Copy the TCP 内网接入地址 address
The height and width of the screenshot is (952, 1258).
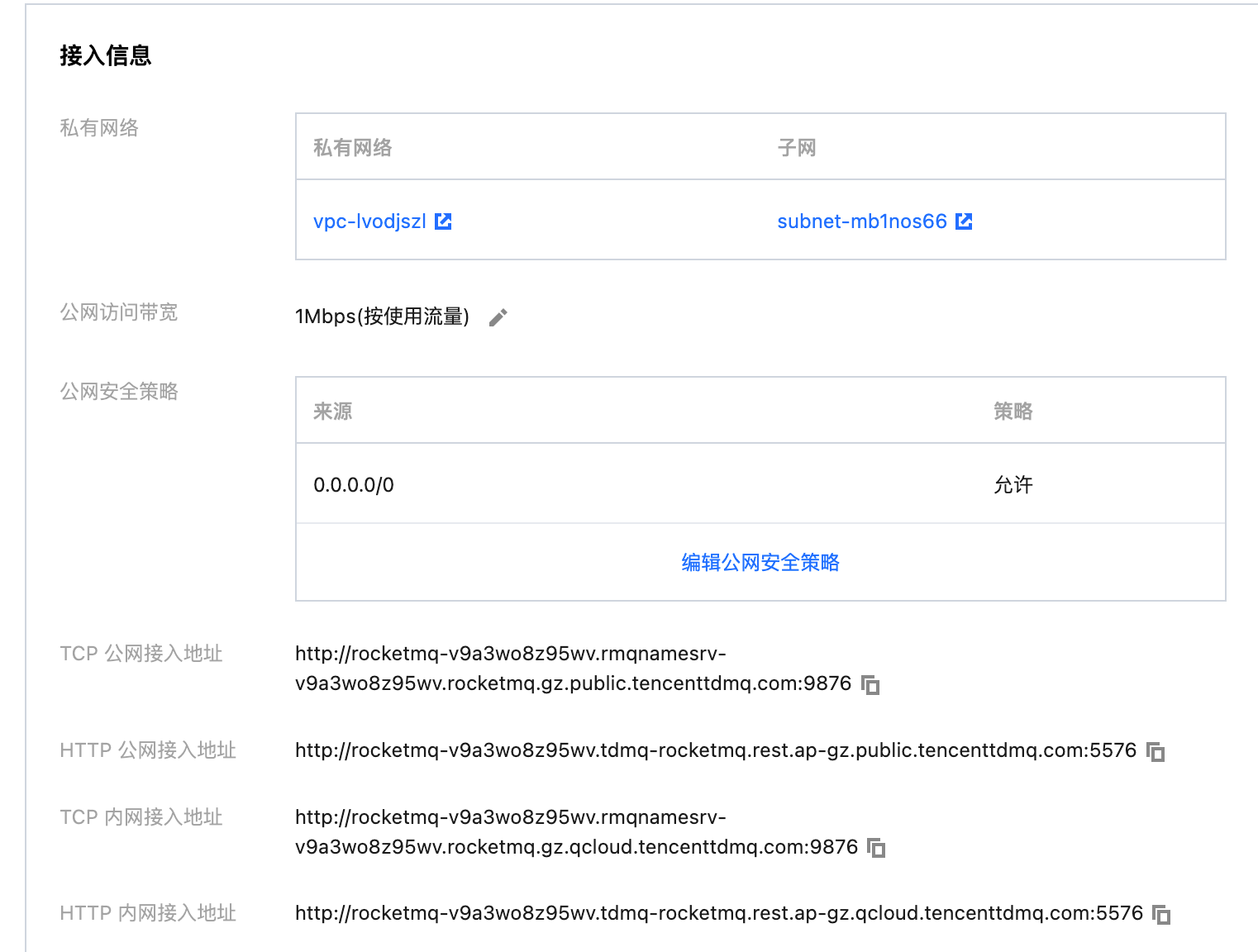(x=876, y=848)
